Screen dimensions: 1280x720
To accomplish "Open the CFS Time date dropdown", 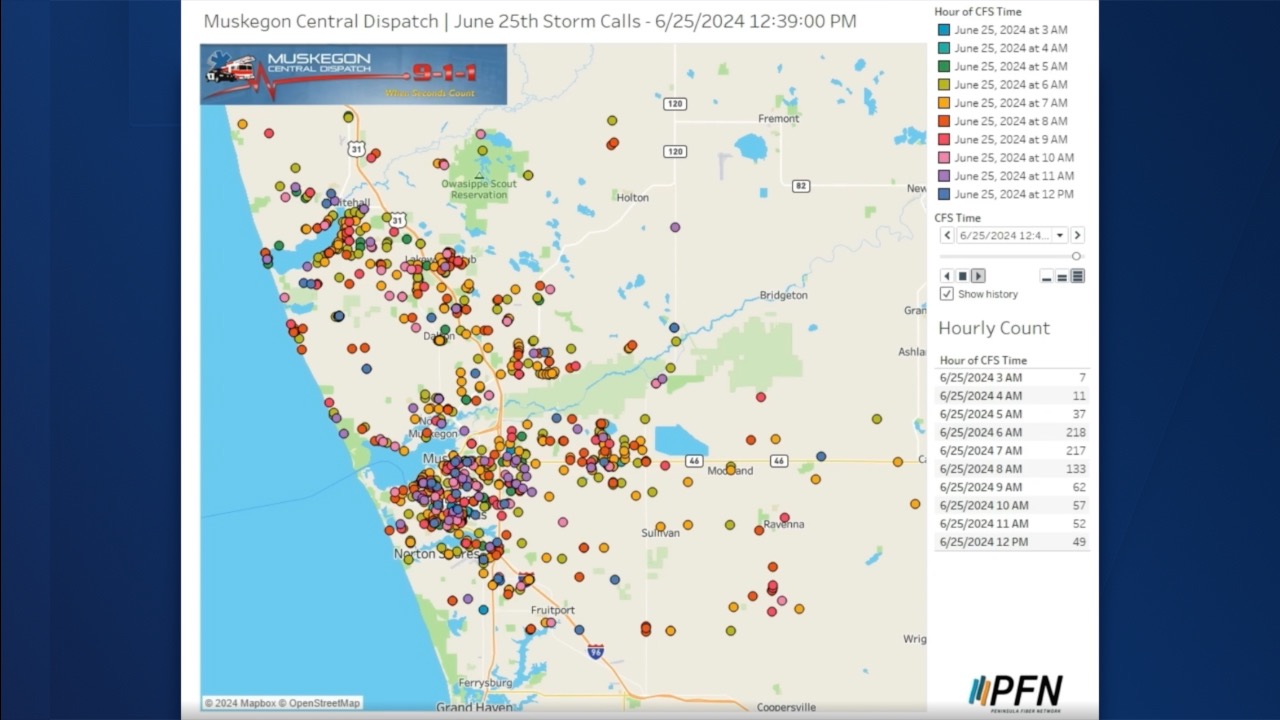I will pos(1060,236).
